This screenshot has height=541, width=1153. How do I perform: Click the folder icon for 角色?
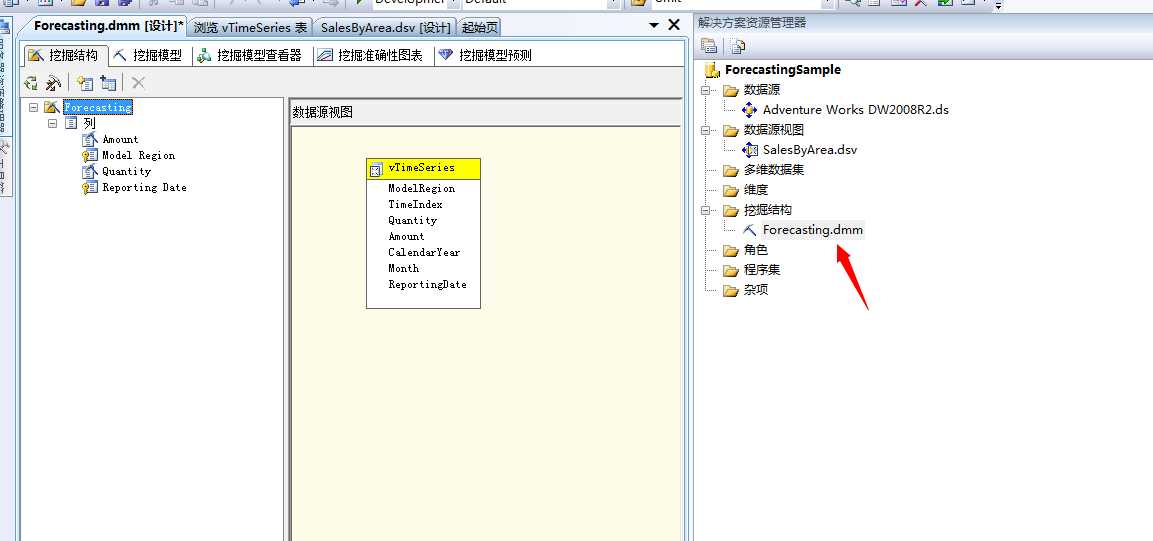click(730, 251)
